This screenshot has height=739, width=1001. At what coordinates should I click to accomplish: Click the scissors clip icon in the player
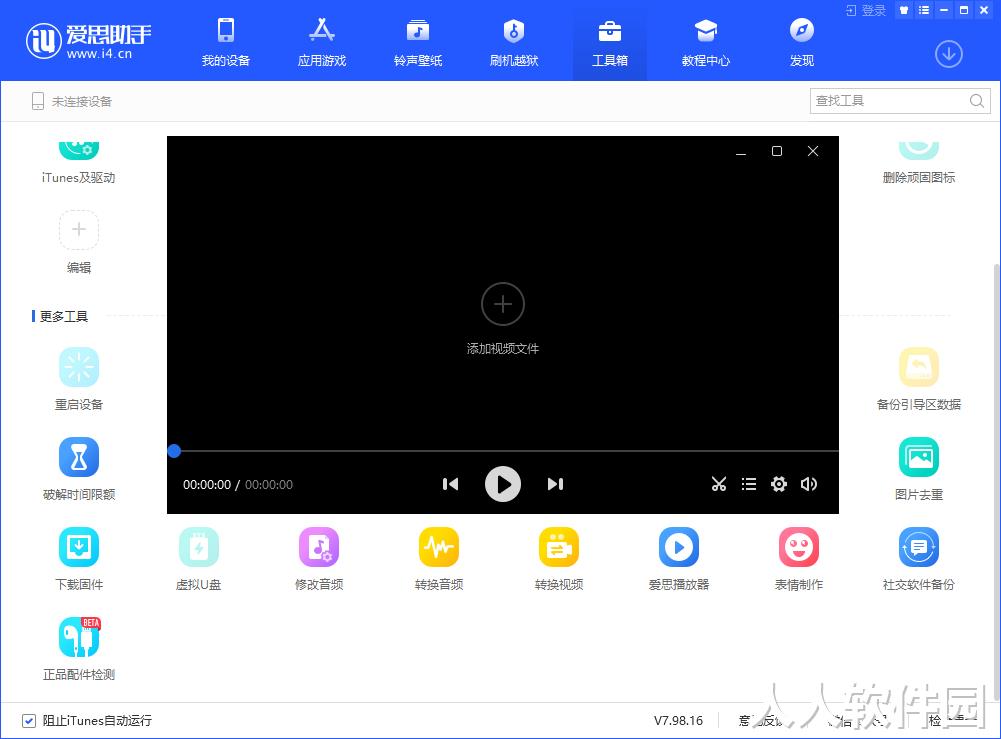[x=719, y=484]
